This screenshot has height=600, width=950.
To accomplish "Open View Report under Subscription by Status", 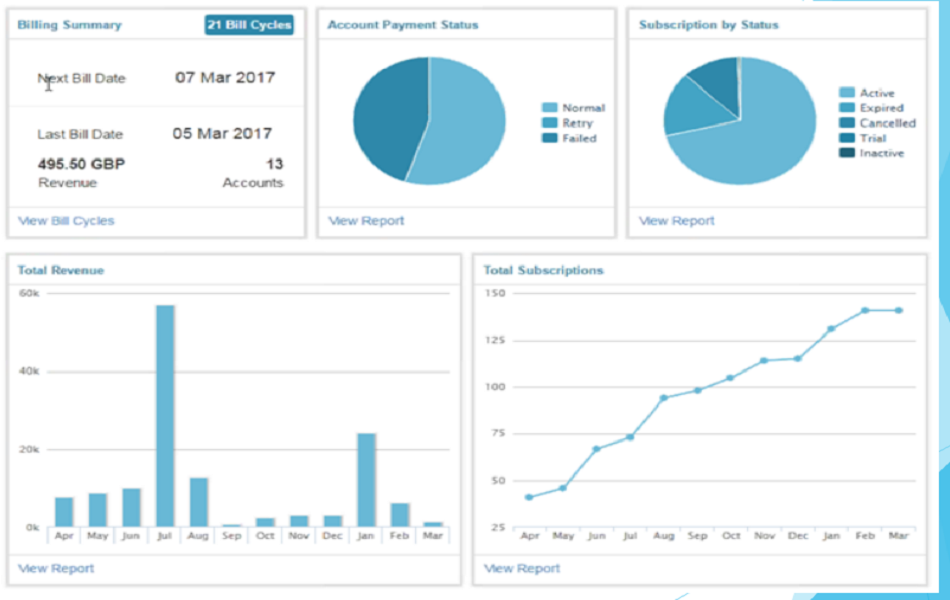I will pyautogui.click(x=677, y=221).
